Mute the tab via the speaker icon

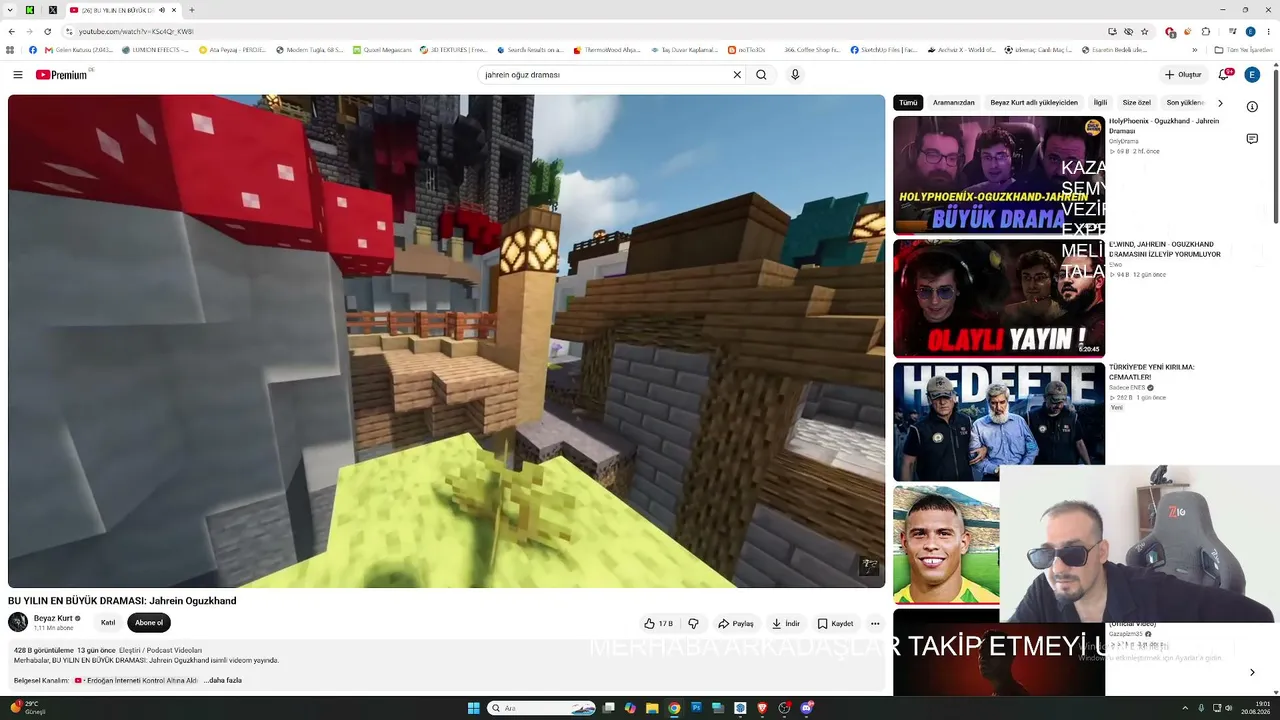(162, 10)
